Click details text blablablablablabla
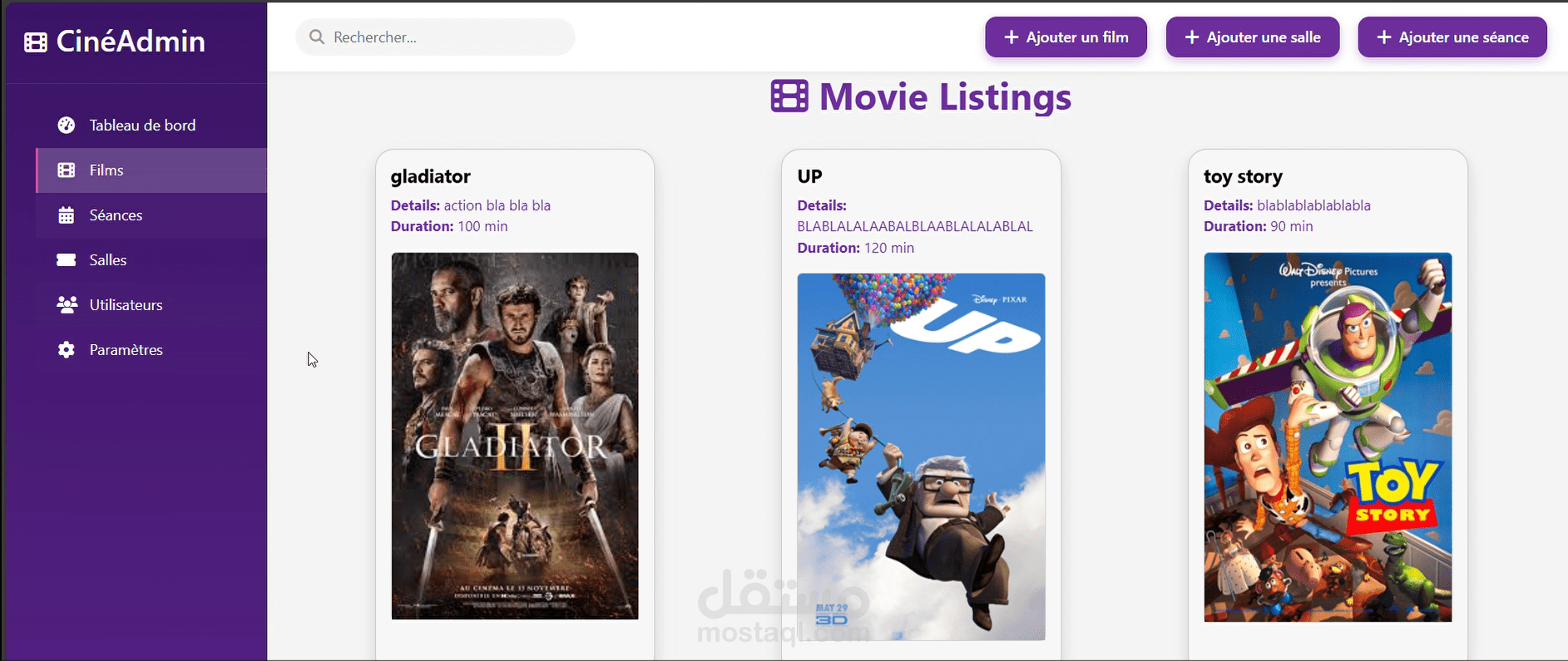 (x=1313, y=205)
